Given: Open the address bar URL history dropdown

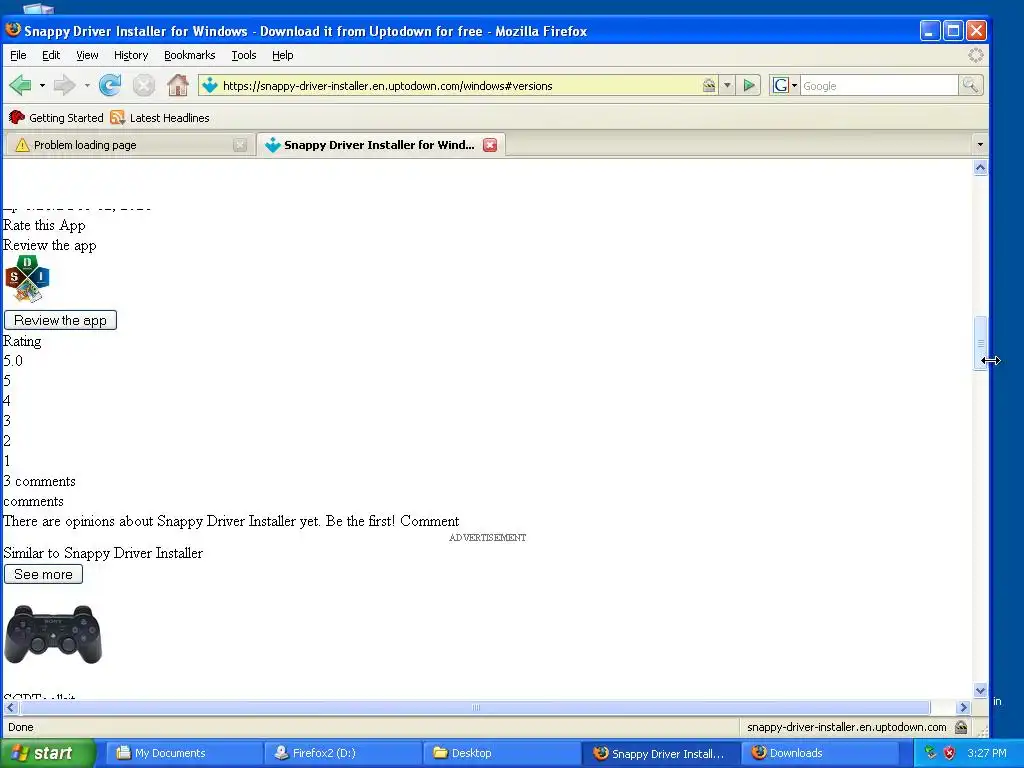Looking at the screenshot, I should coord(727,86).
